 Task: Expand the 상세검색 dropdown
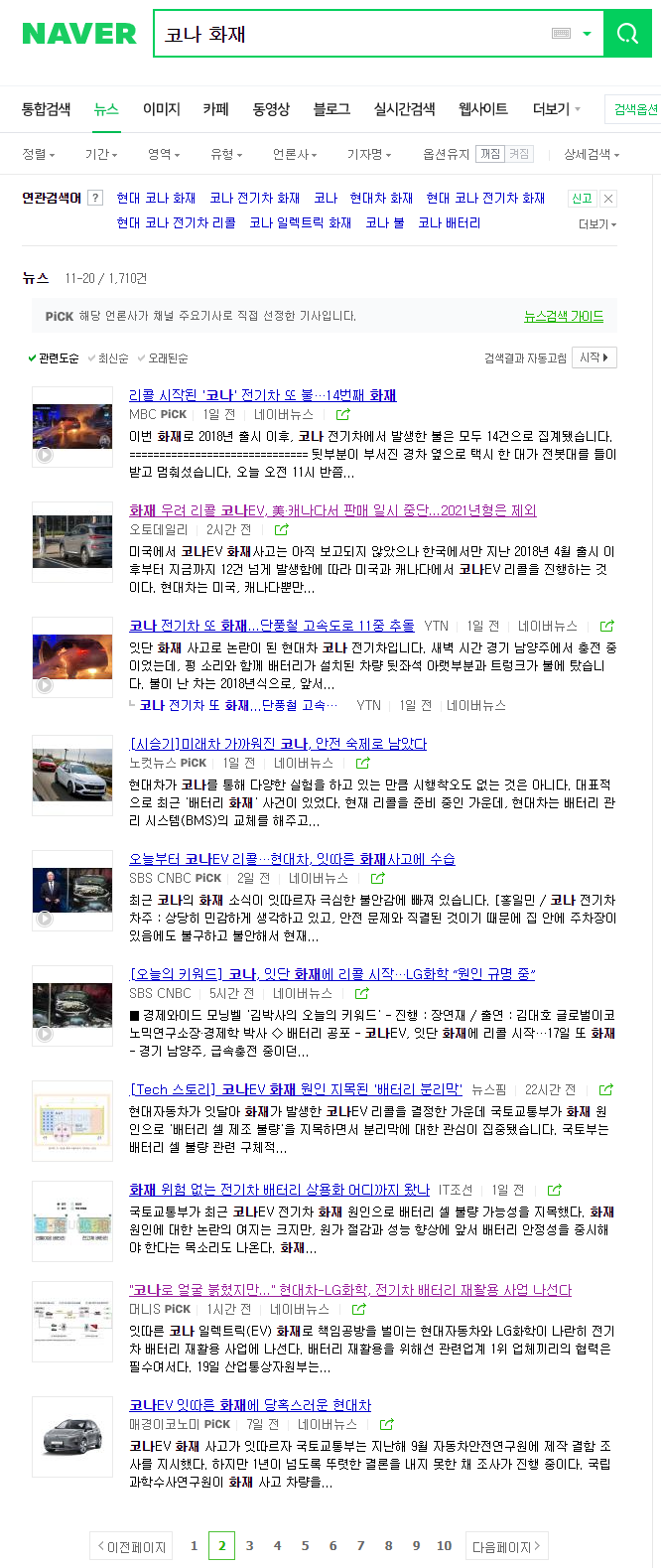pyautogui.click(x=592, y=154)
